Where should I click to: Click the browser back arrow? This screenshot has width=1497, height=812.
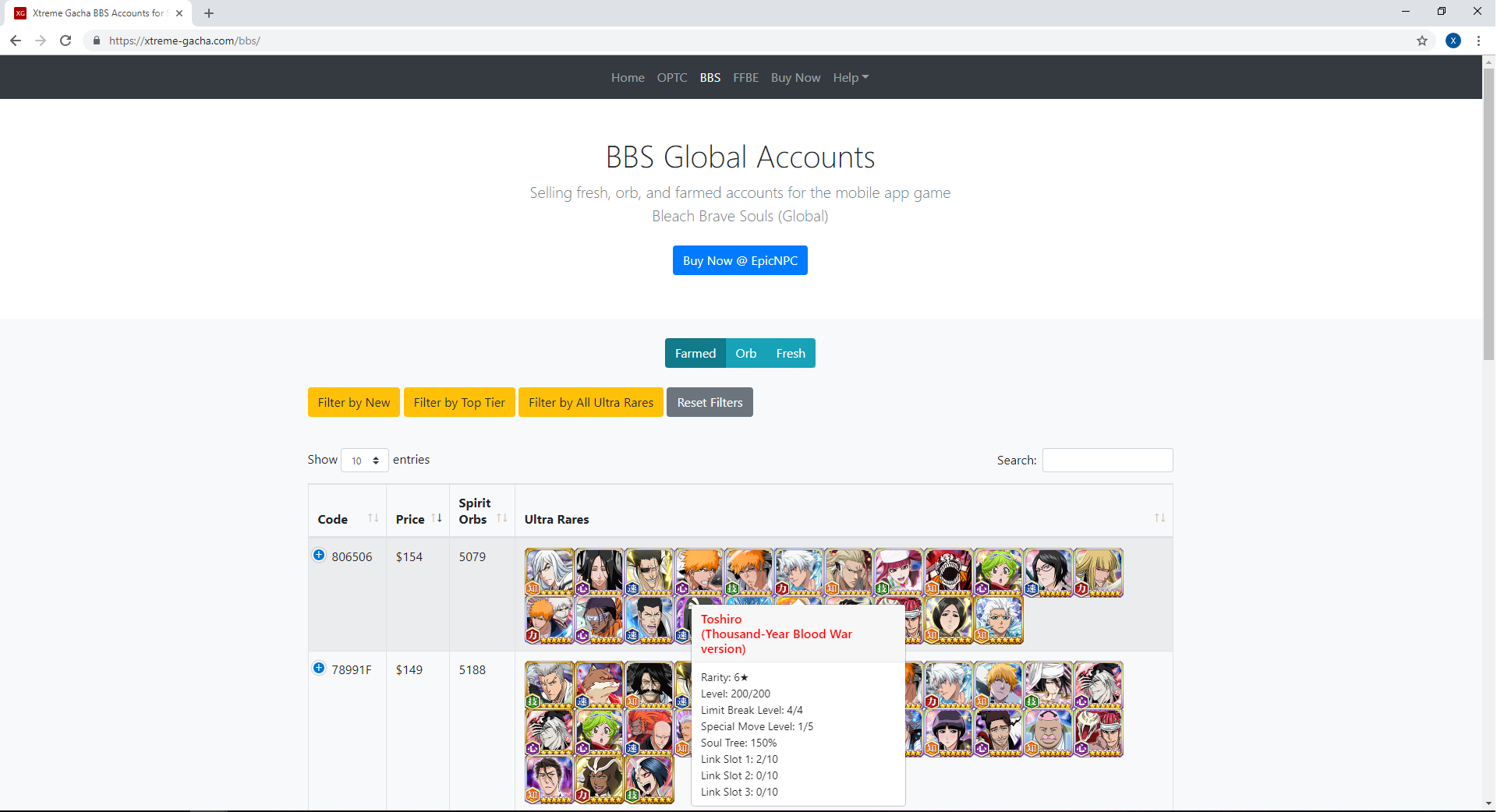pos(16,41)
